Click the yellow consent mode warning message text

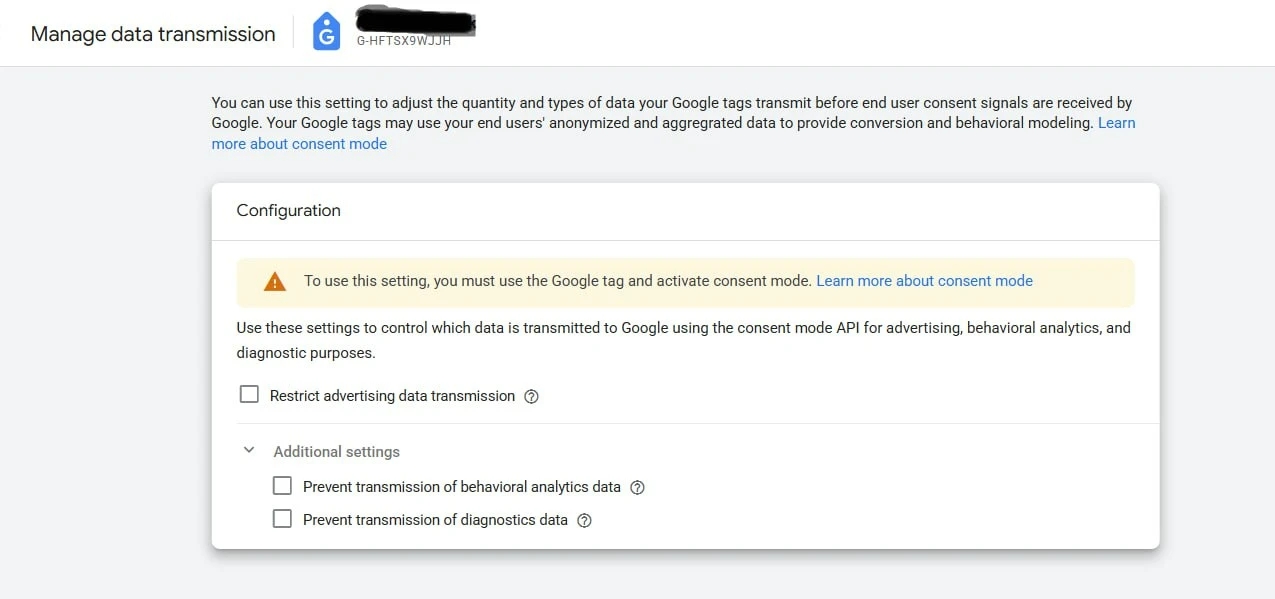point(558,281)
